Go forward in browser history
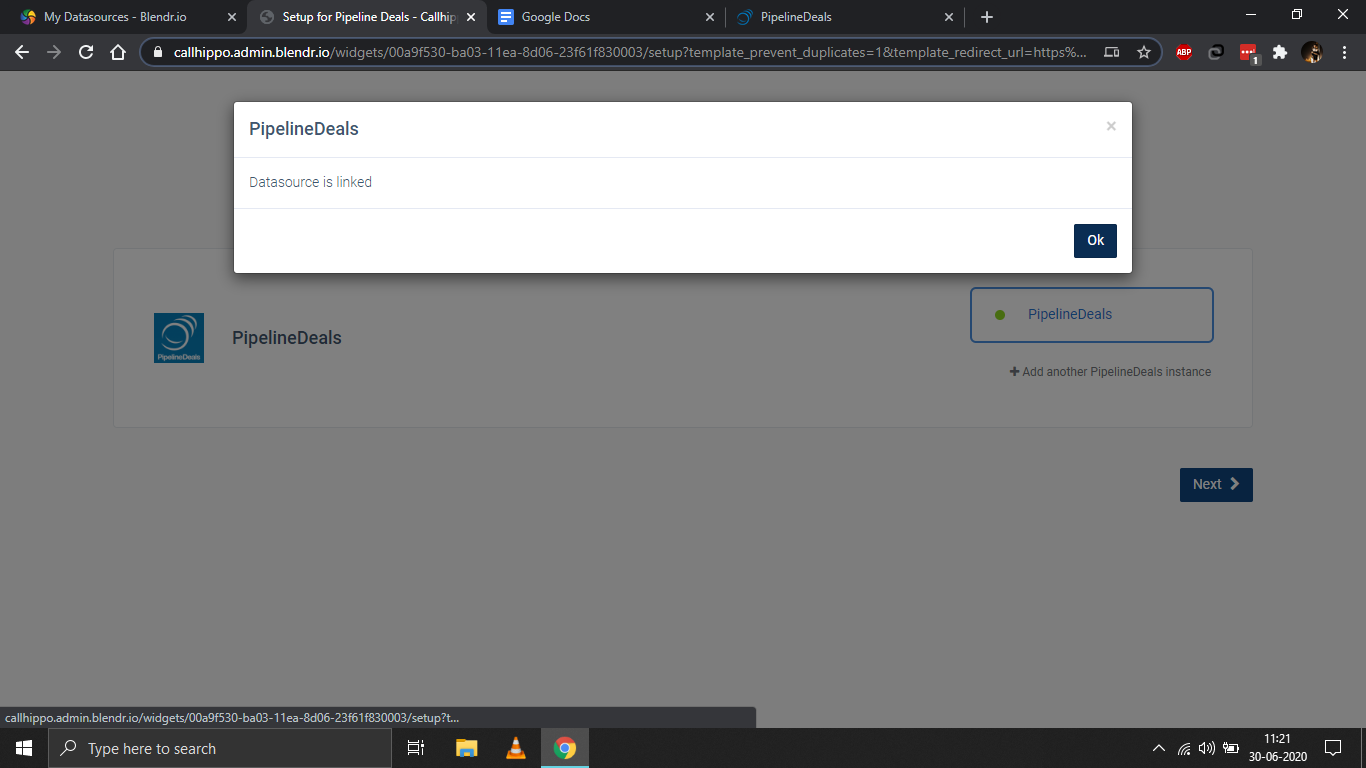The height and width of the screenshot is (768, 1366). [54, 52]
